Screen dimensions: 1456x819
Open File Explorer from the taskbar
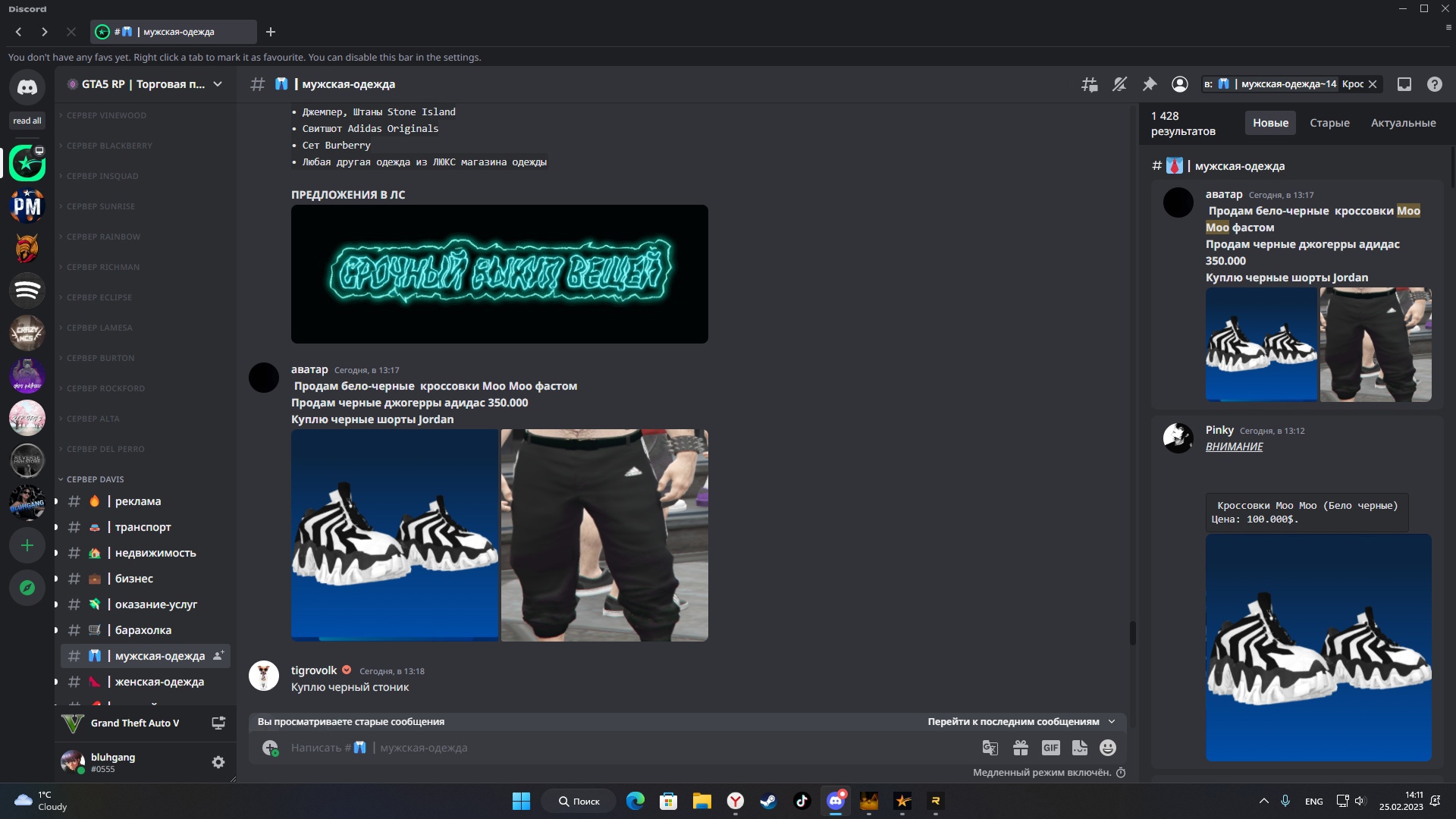(x=701, y=801)
